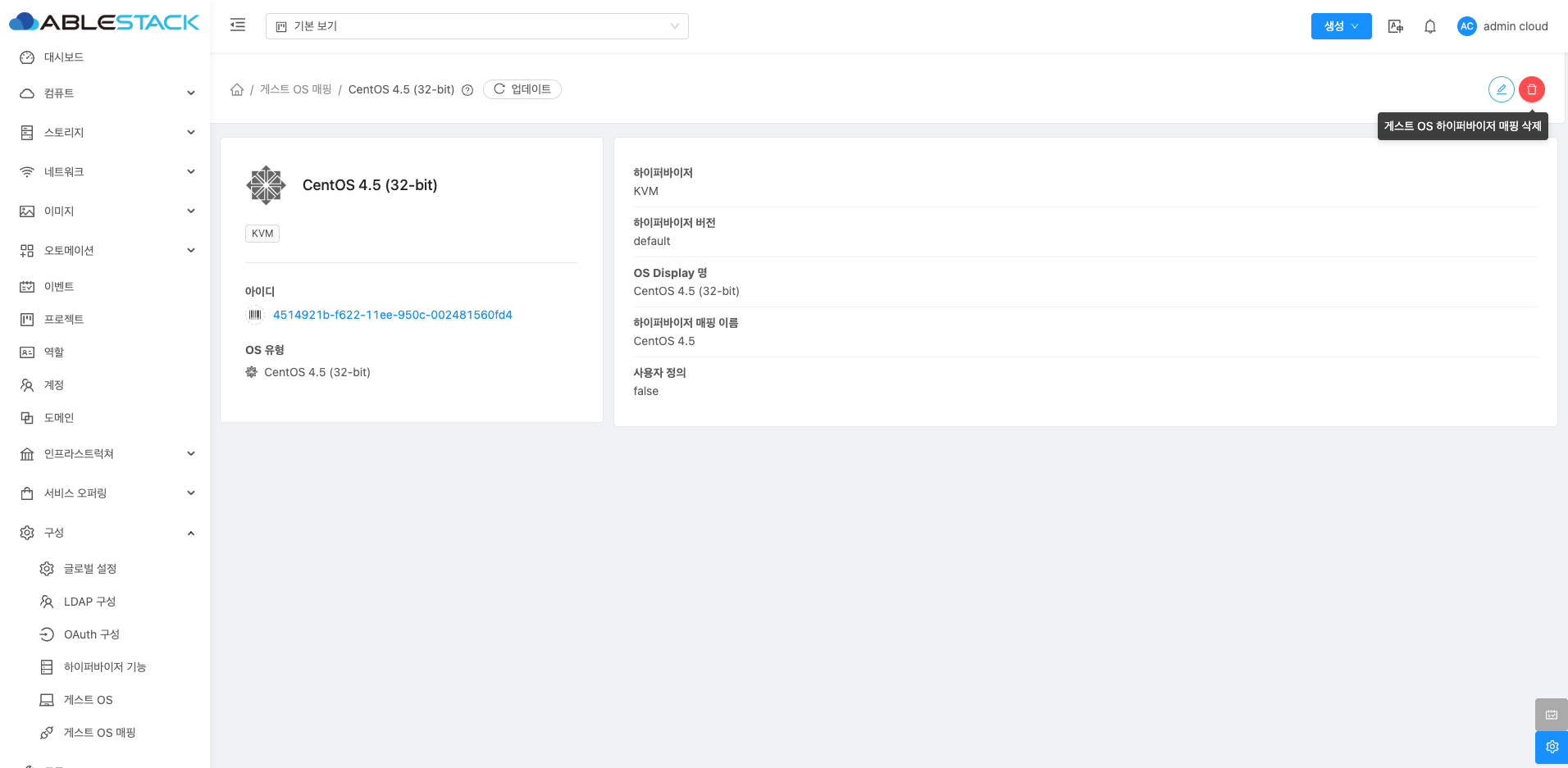Viewport: 1568px width, 768px height.
Task: Expand the 스토리지 menu
Action: [105, 133]
